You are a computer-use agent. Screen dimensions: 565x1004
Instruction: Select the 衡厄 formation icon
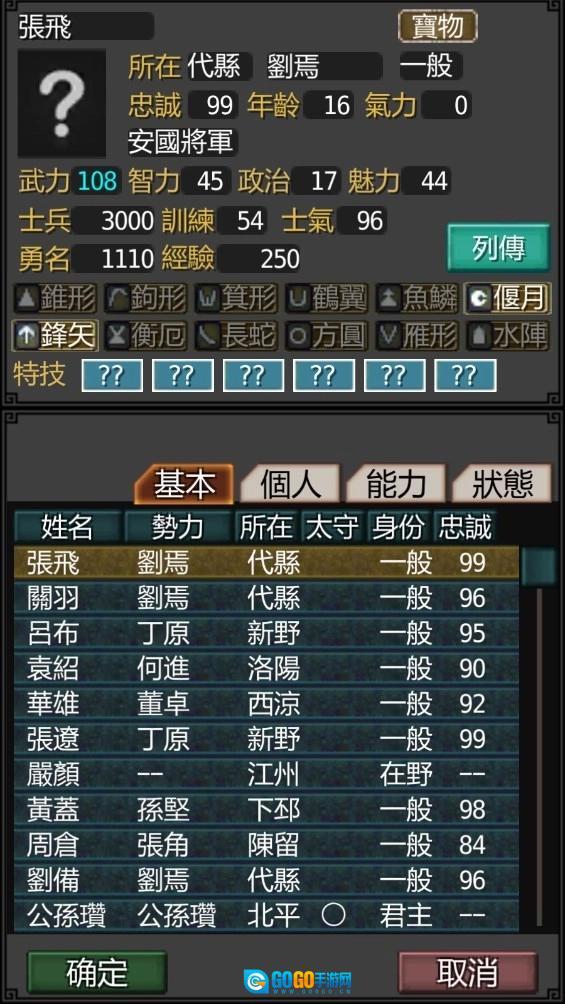pyautogui.click(x=145, y=335)
